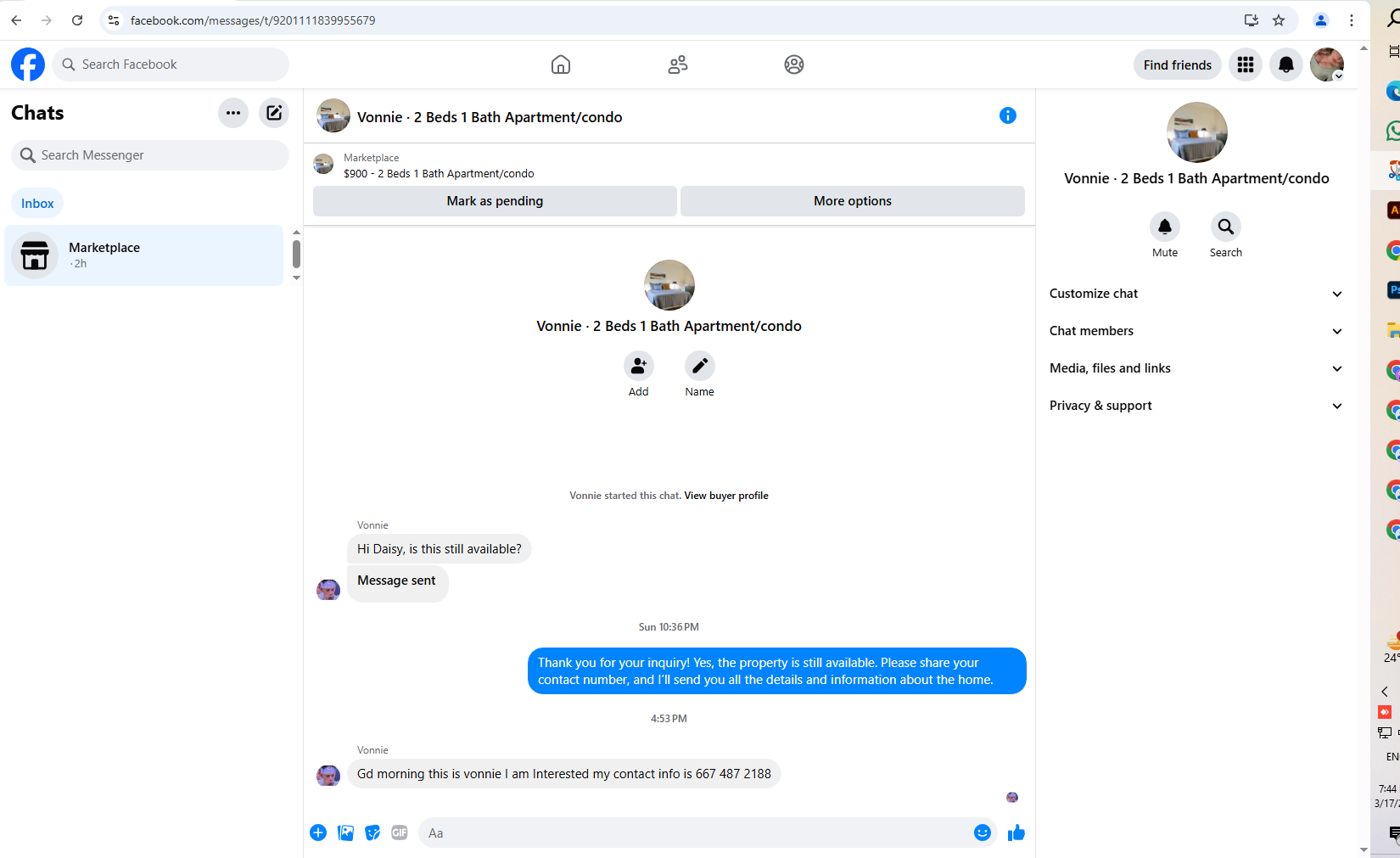The width and height of the screenshot is (1400, 858).
Task: Open the Facebook menu grid icon
Action: click(x=1246, y=64)
